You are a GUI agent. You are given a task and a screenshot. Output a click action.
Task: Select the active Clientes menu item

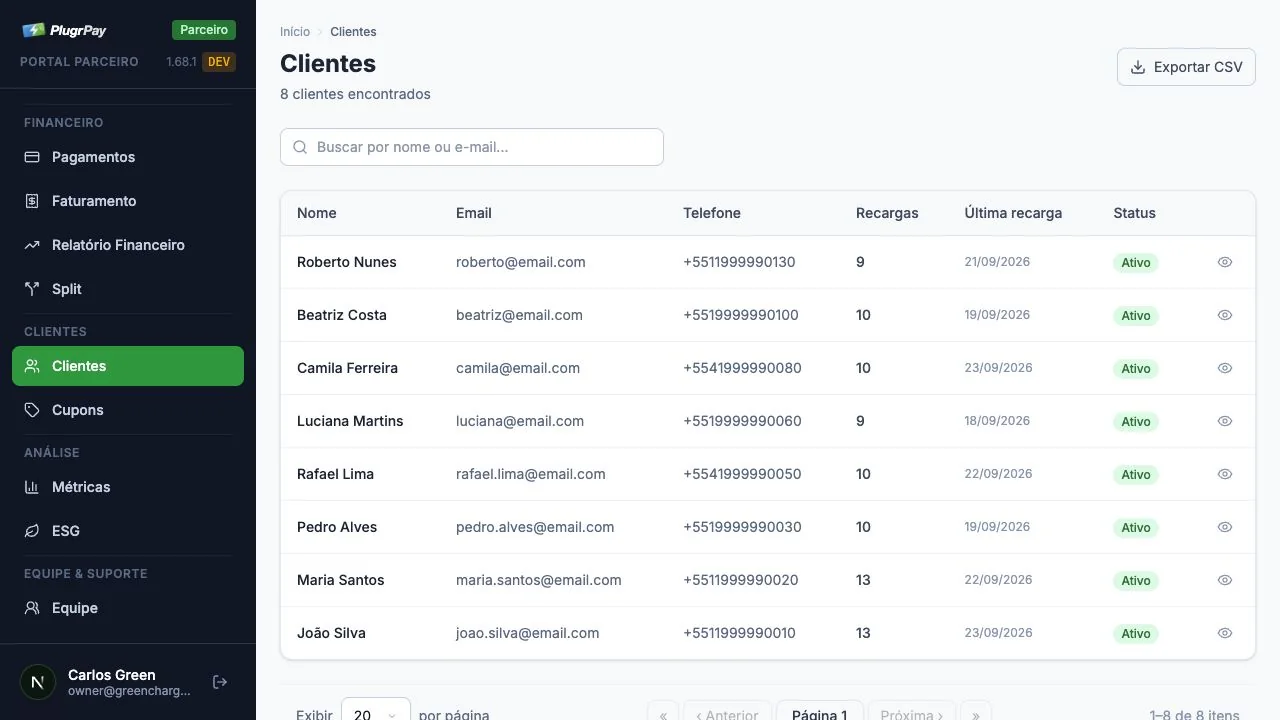pos(128,366)
